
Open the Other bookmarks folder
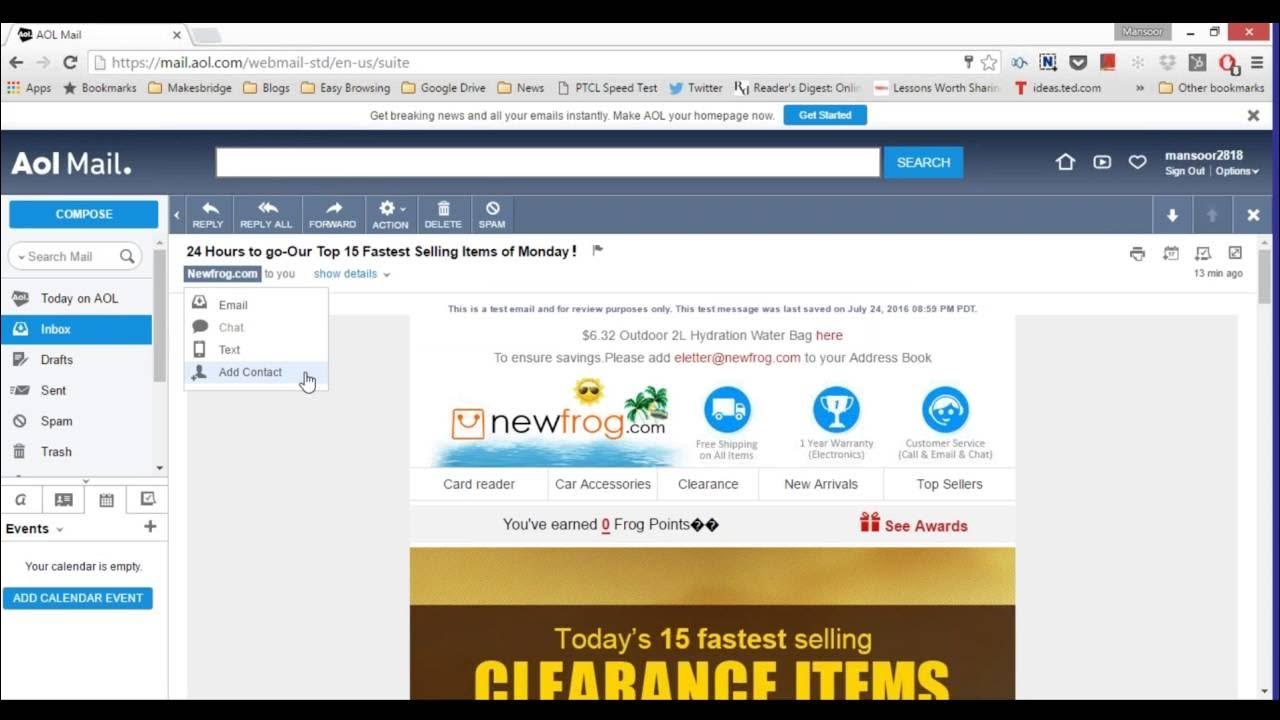coord(1211,88)
